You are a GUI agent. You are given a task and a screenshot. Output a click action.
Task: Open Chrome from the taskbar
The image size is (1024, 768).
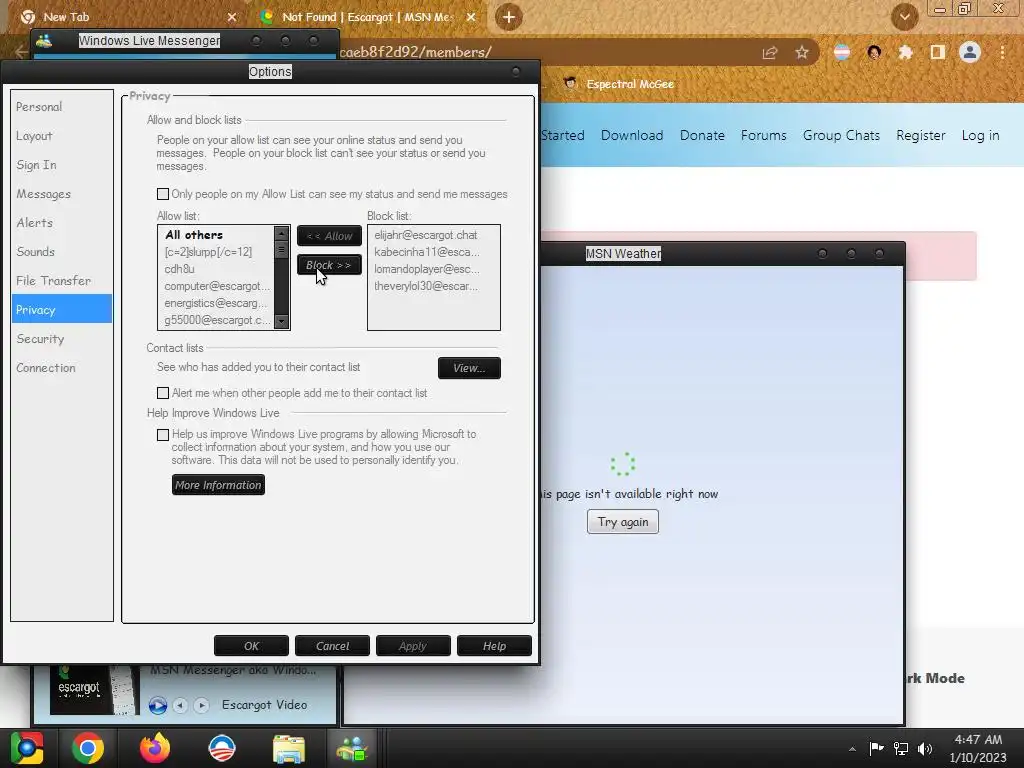click(88, 748)
